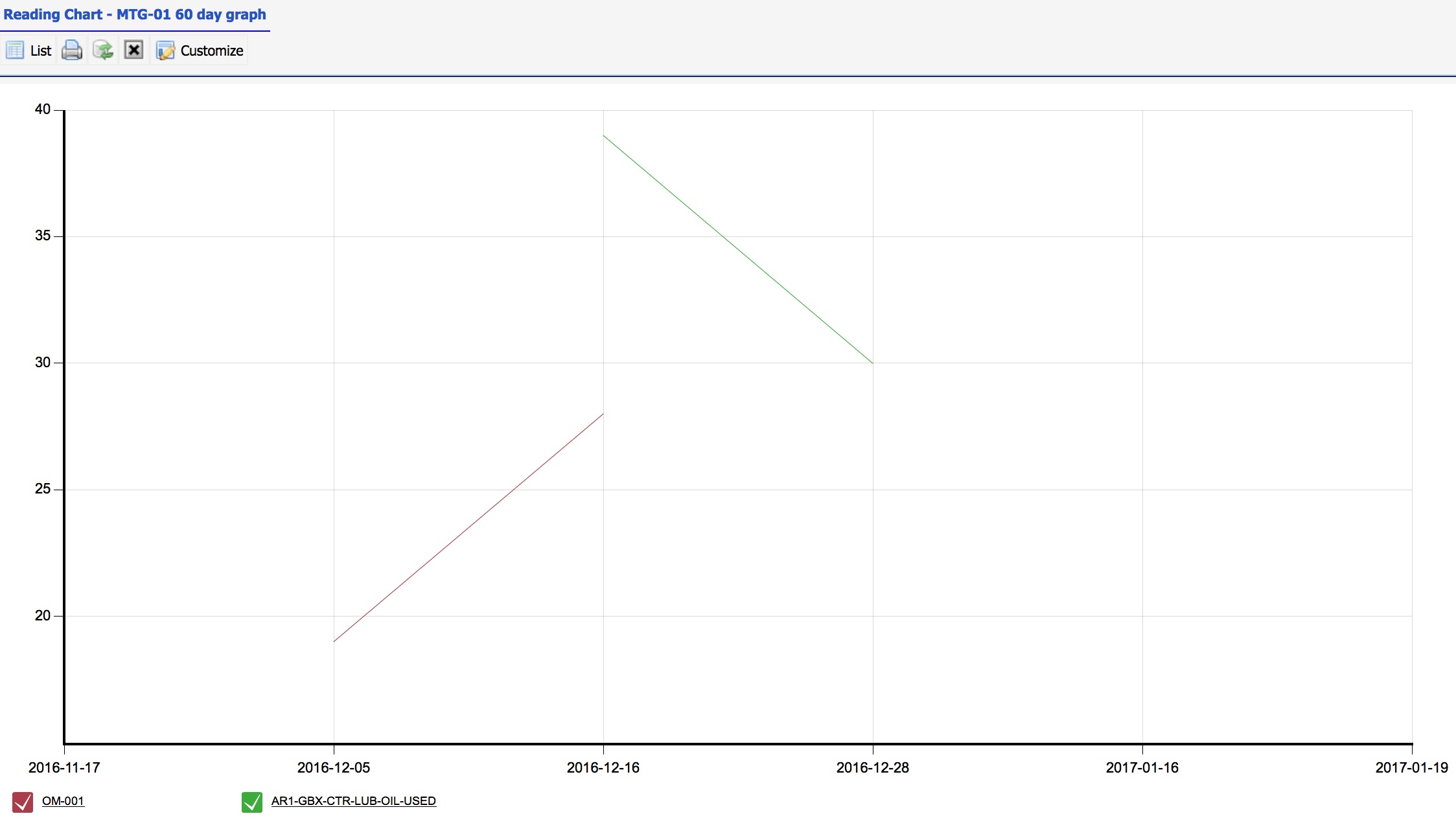Close the chart with the black X icon

tap(133, 50)
